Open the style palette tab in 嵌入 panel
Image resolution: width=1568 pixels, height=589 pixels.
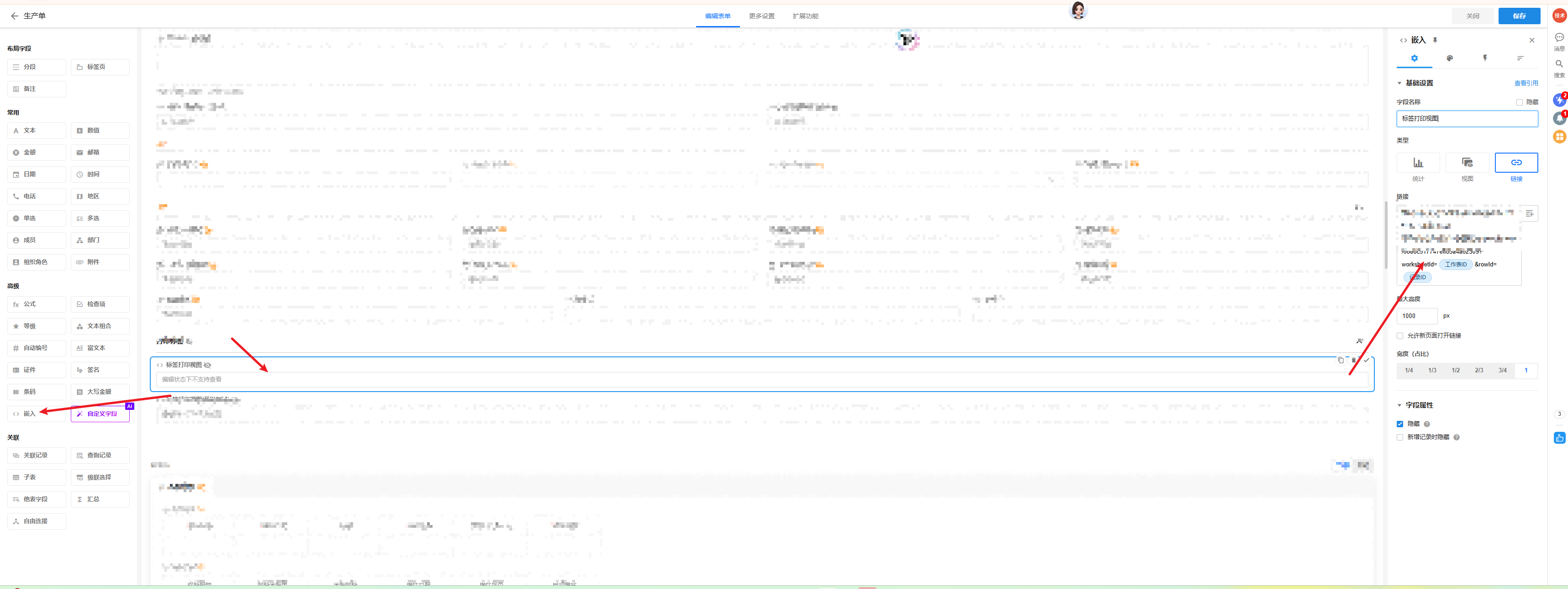coord(1449,58)
